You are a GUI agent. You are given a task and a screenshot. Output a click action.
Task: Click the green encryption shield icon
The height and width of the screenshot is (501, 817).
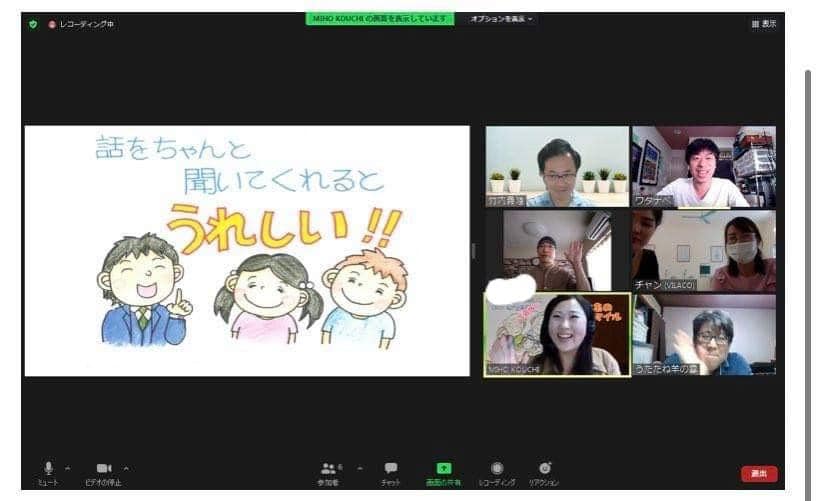[33, 24]
